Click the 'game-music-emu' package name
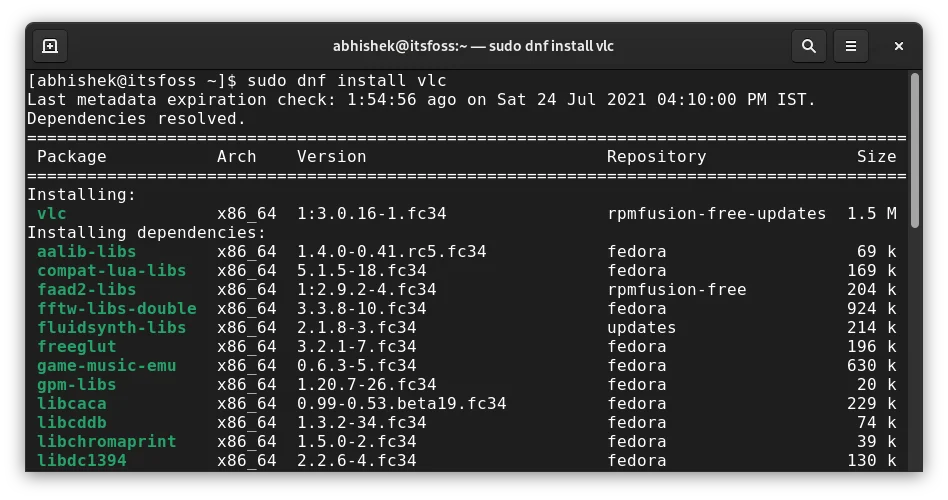 tap(106, 366)
